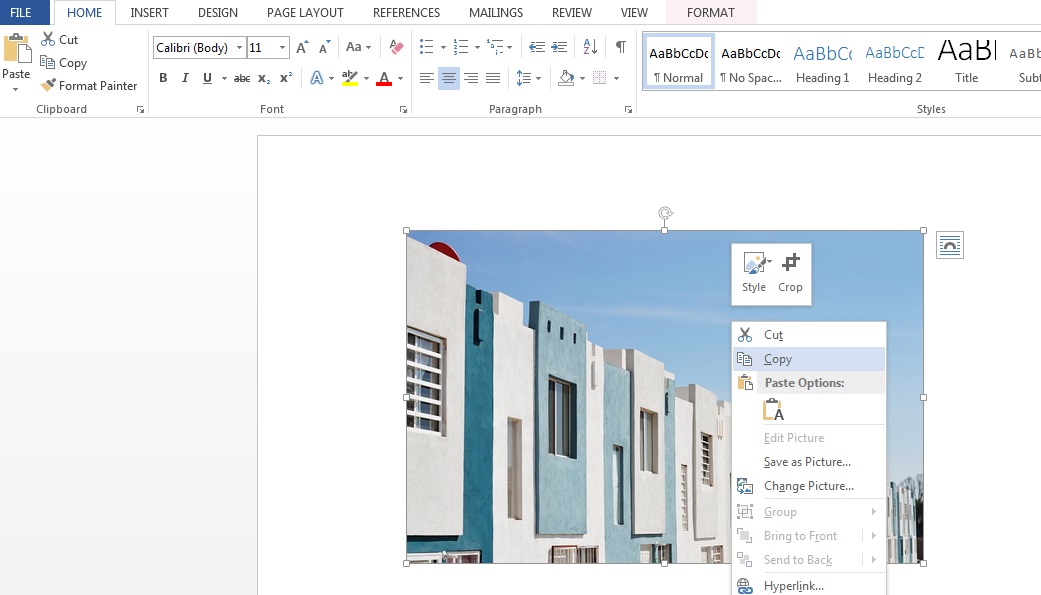This screenshot has width=1041, height=595.
Task: Clear all formatting with the eraser icon
Action: (x=396, y=47)
